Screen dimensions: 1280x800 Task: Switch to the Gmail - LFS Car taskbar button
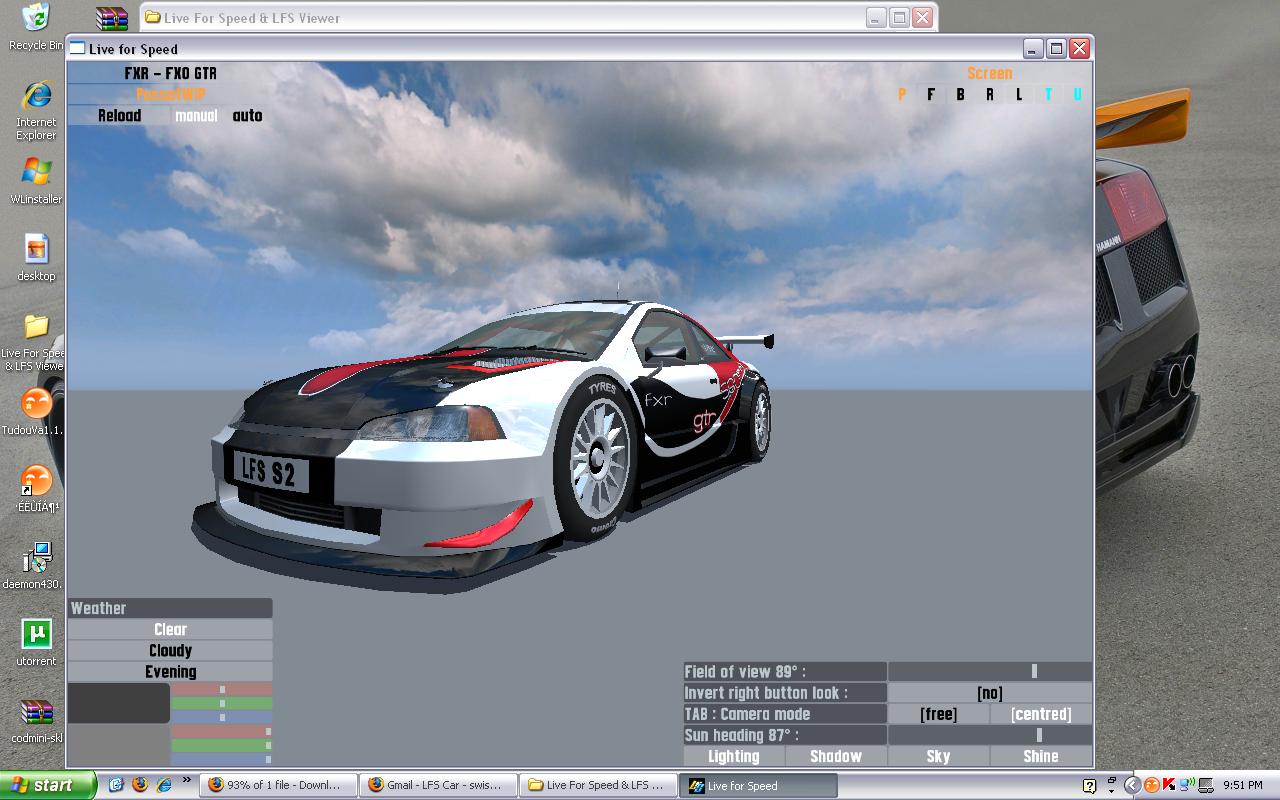coord(439,785)
